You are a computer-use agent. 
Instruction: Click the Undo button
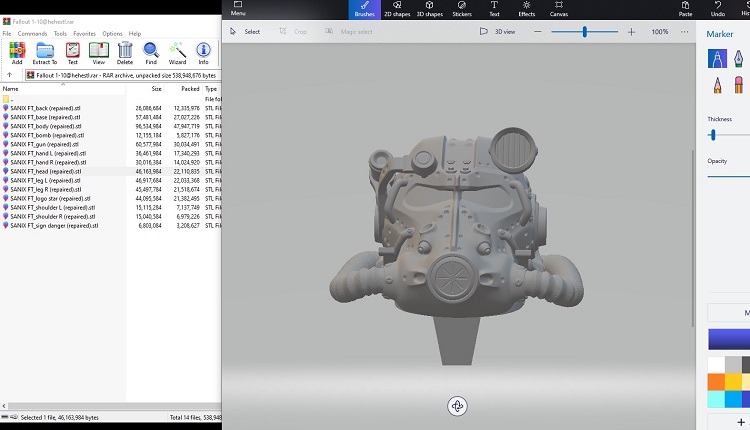[x=717, y=9]
